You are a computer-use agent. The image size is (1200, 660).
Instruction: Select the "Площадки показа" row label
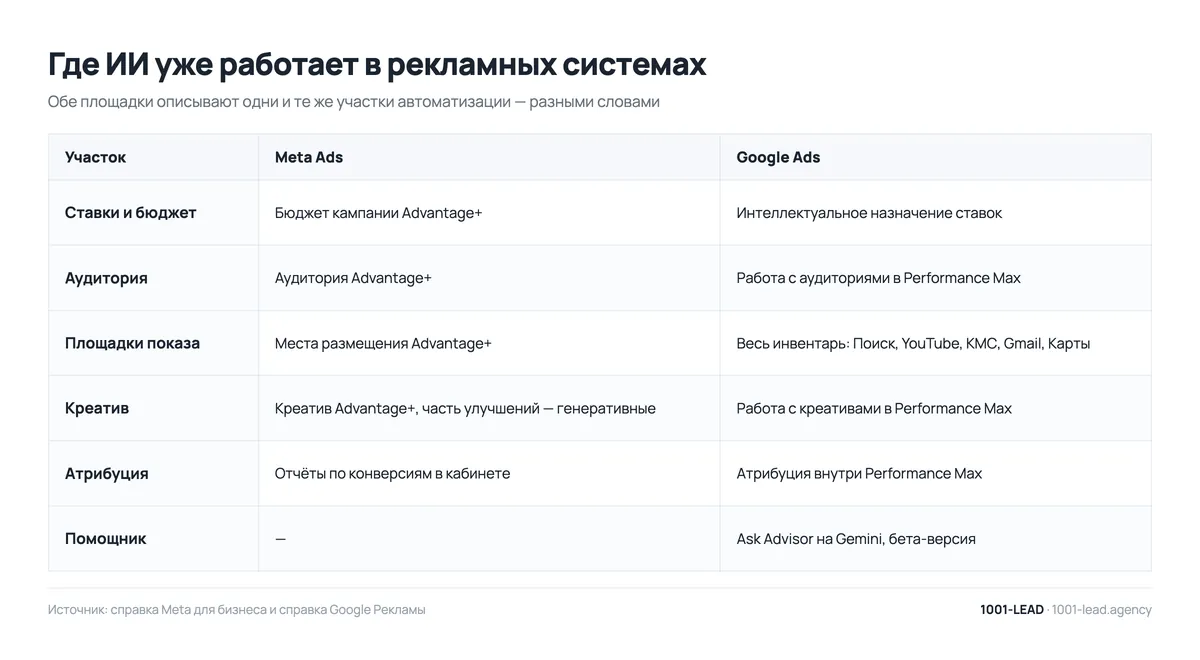click(x=132, y=343)
